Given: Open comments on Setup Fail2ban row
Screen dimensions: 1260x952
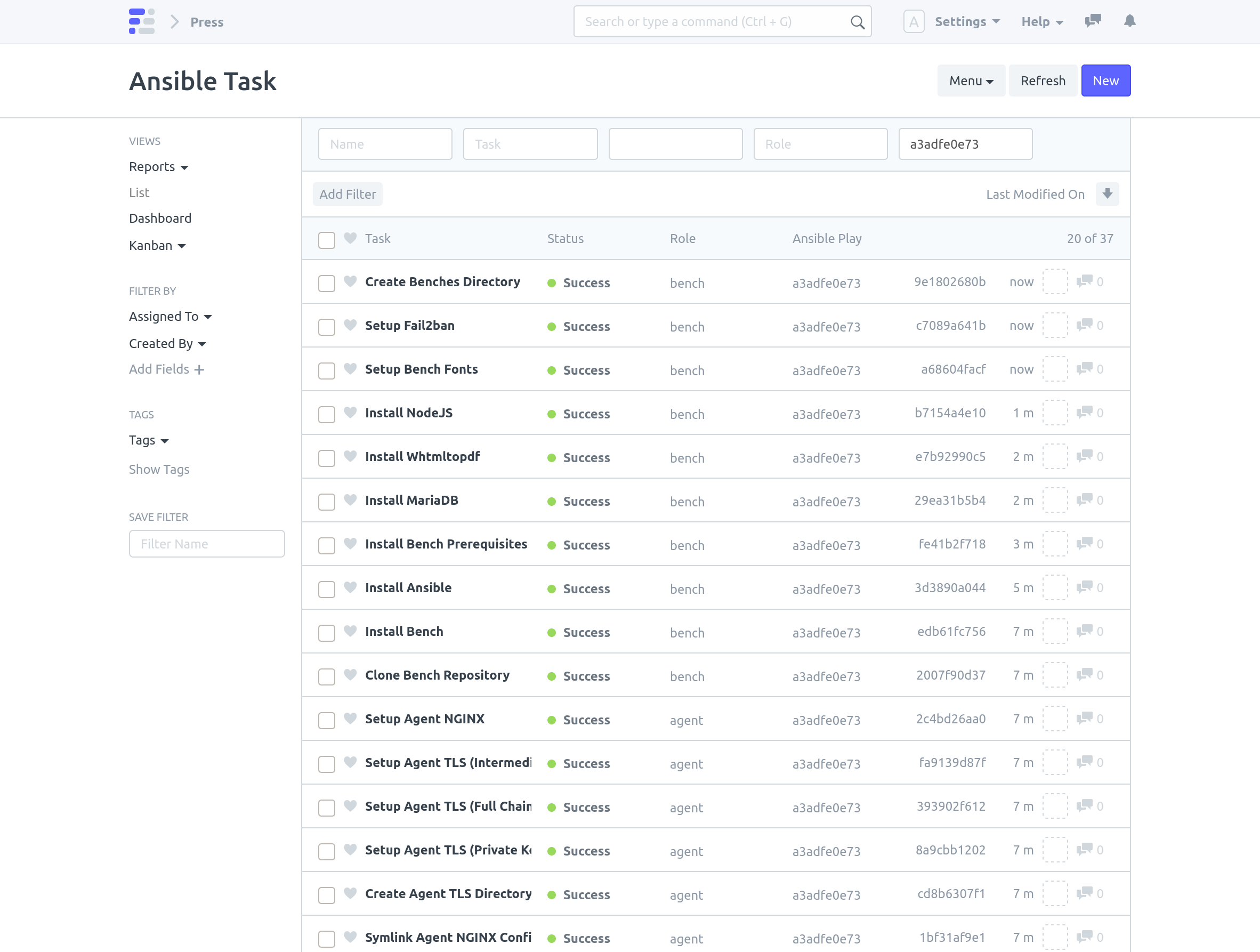Looking at the screenshot, I should [x=1086, y=325].
